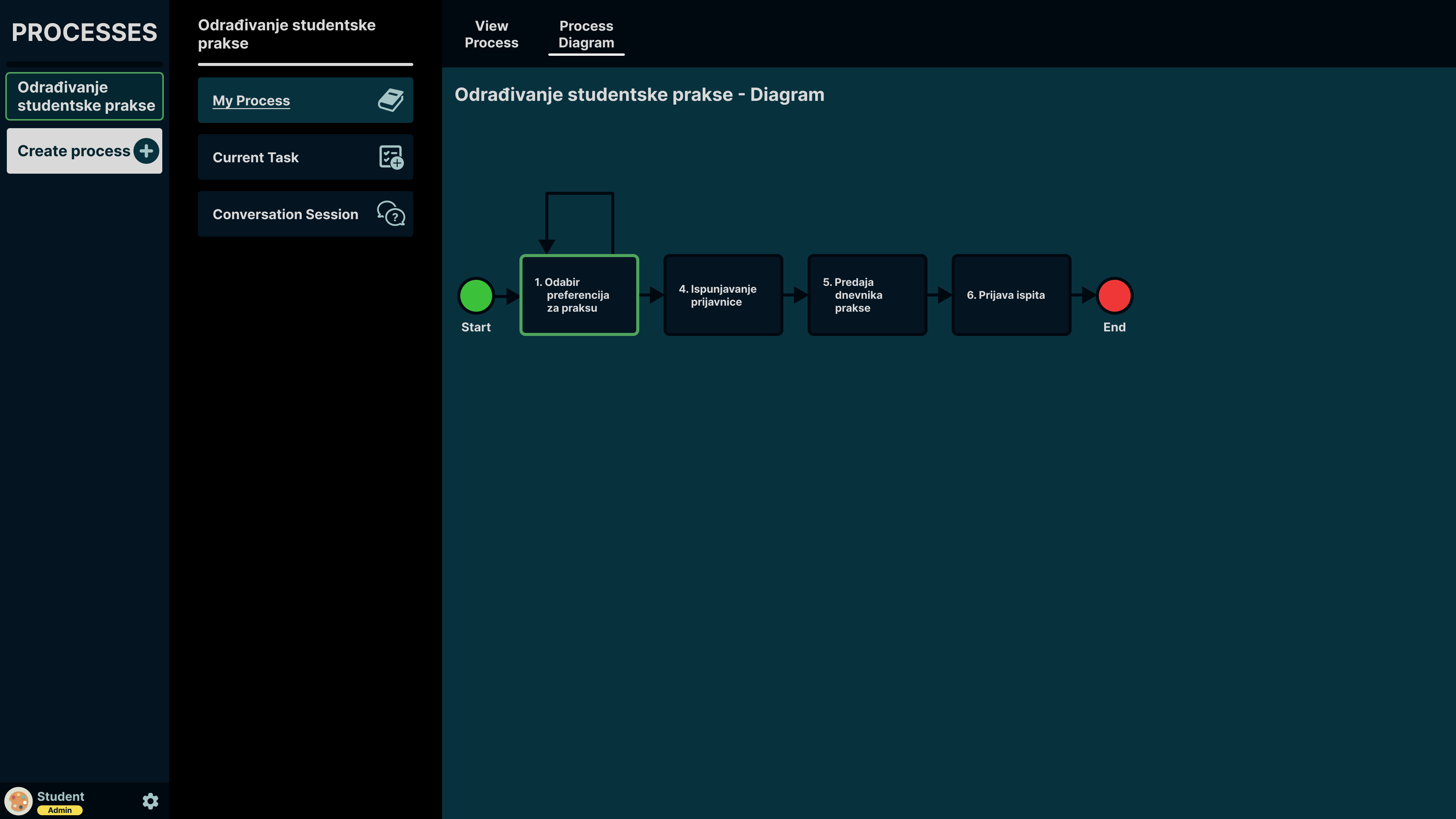Click the Ispunjavanje prijavnice task node
This screenshot has width=1456, height=819.
(x=723, y=295)
